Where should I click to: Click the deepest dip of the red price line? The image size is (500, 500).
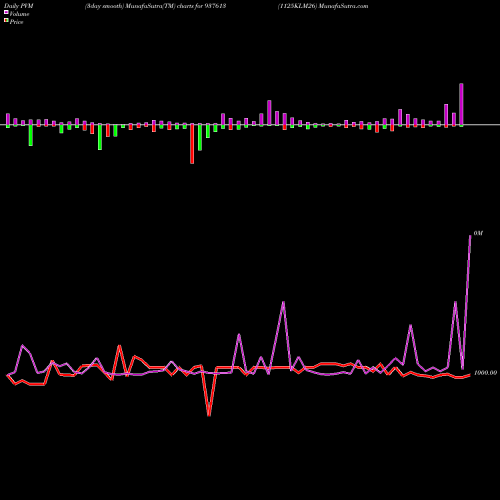click(209, 415)
